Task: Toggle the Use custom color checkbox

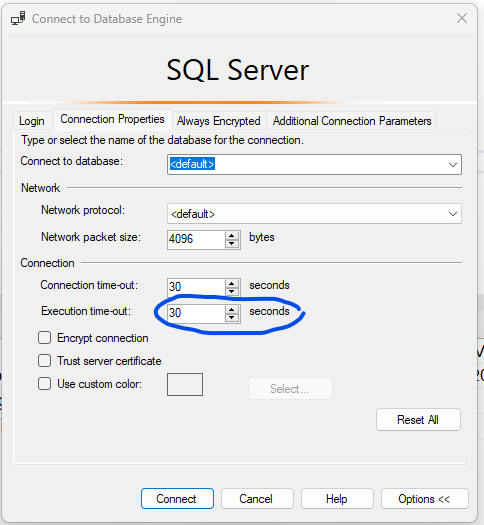Action: click(45, 384)
